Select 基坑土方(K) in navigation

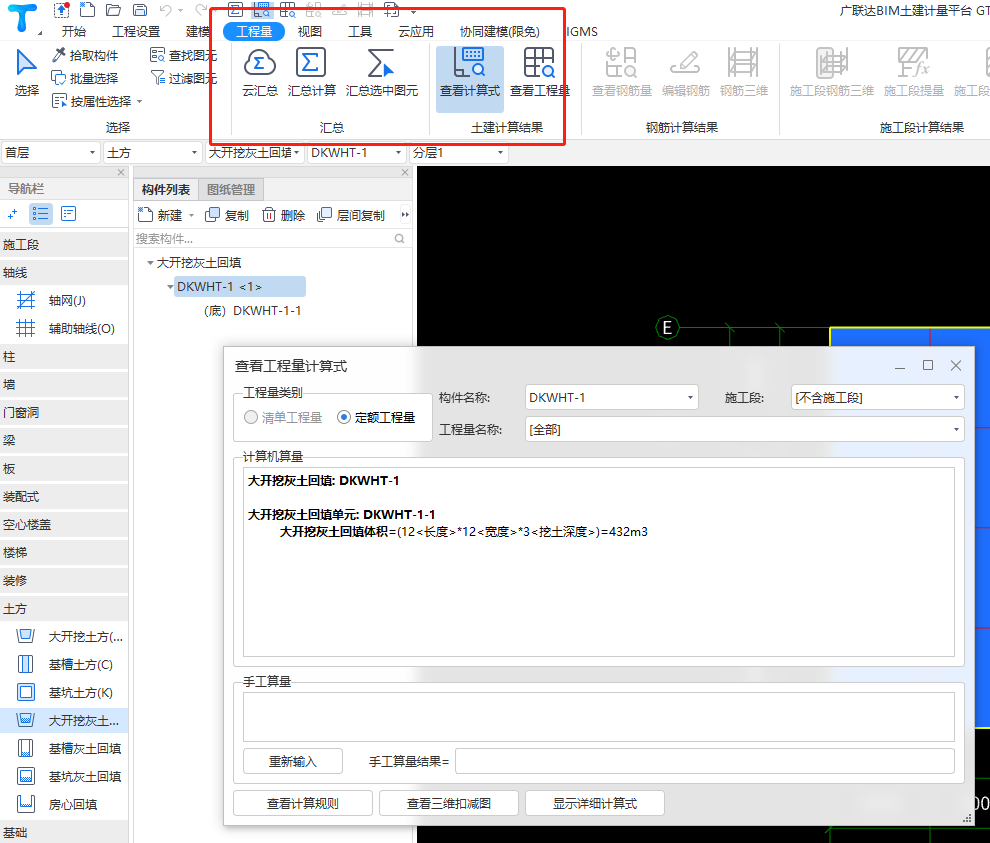pos(63,693)
